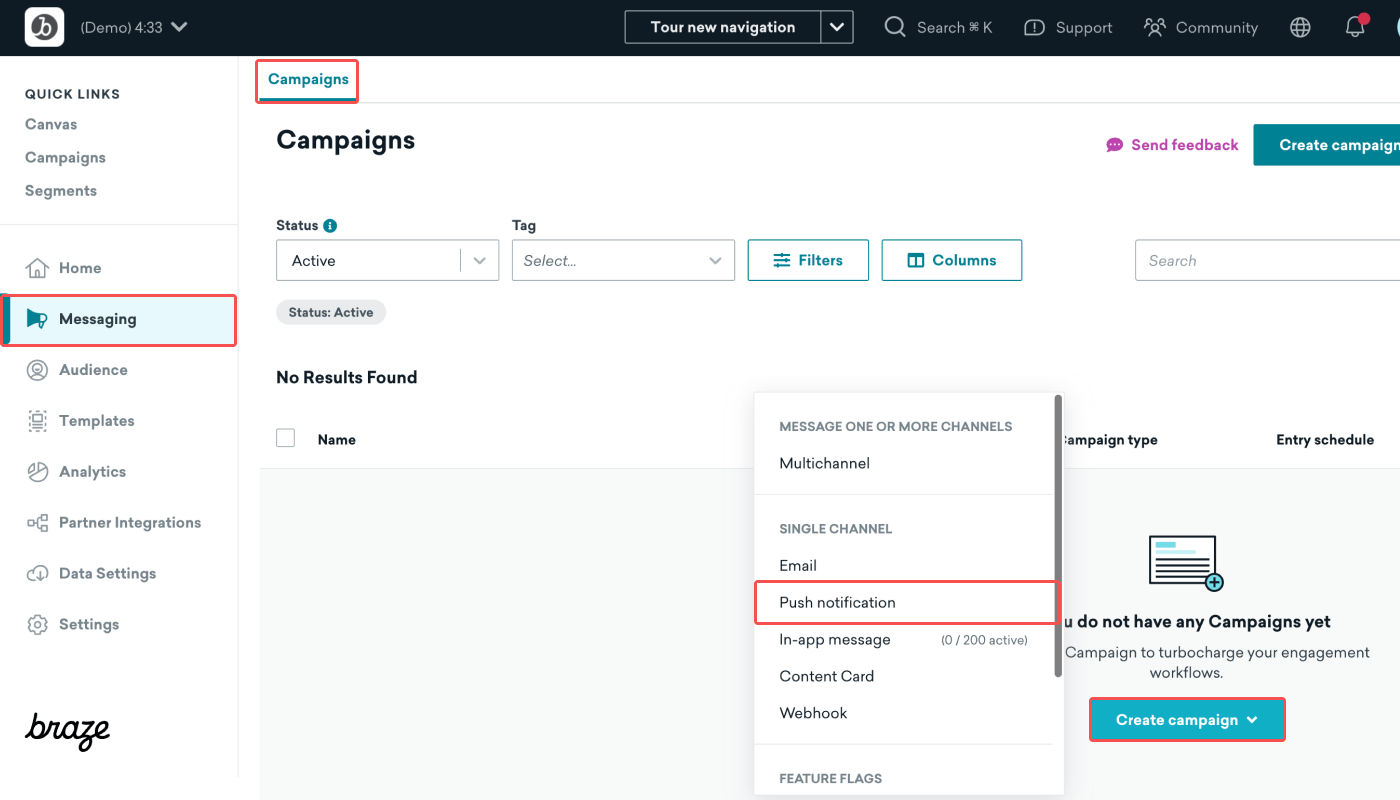The height and width of the screenshot is (800, 1400).
Task: Click the Braze logo icon in the top bar
Action: coord(44,27)
